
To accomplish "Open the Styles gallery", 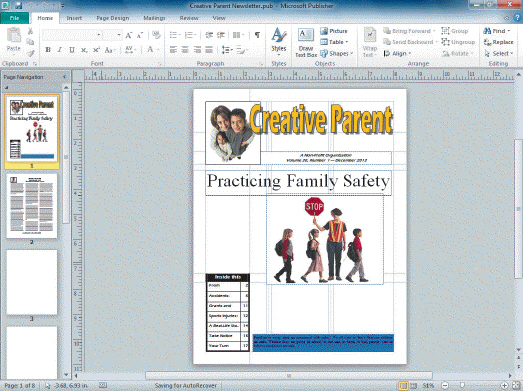I will point(279,42).
